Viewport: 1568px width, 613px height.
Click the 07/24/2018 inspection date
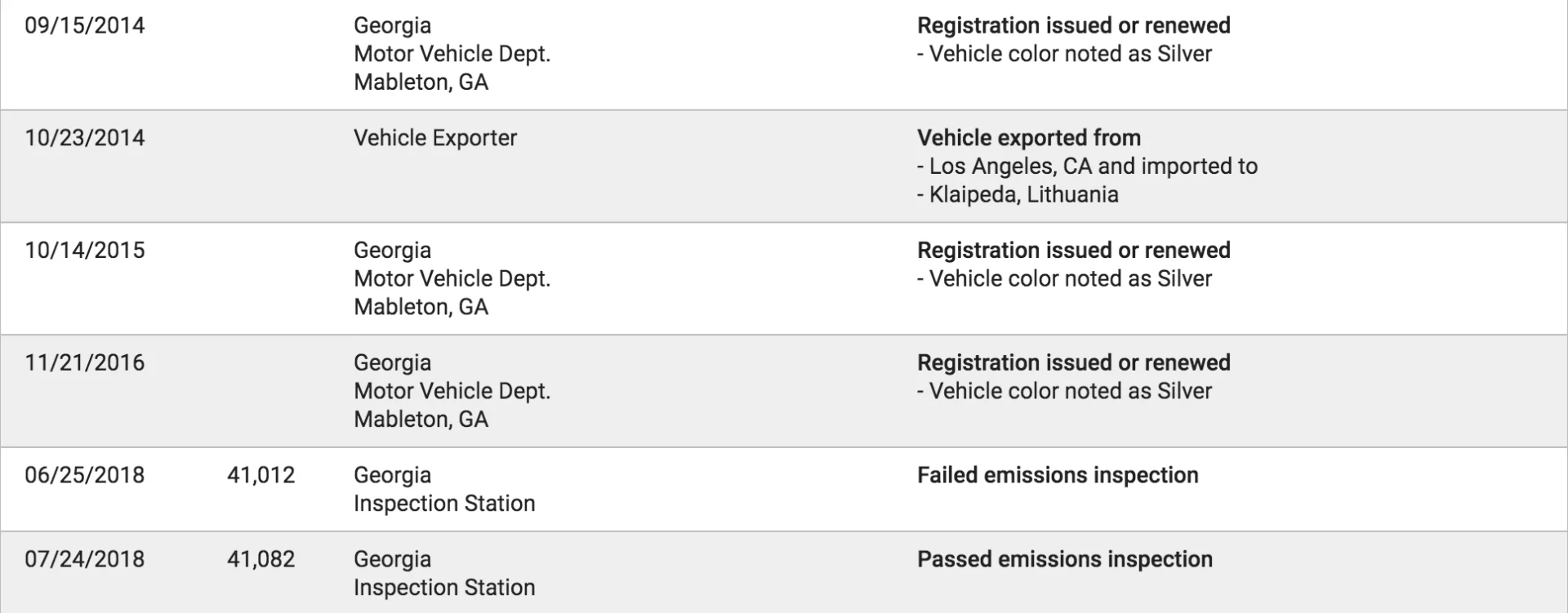click(85, 559)
